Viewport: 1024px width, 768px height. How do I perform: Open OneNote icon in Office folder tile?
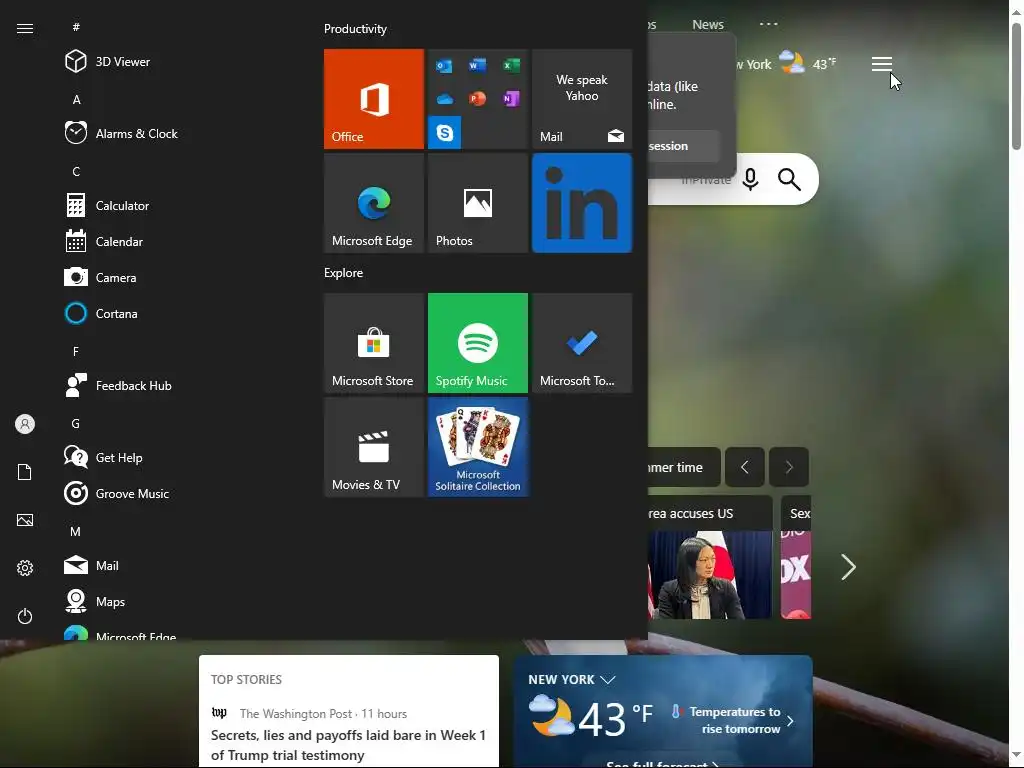(x=511, y=99)
